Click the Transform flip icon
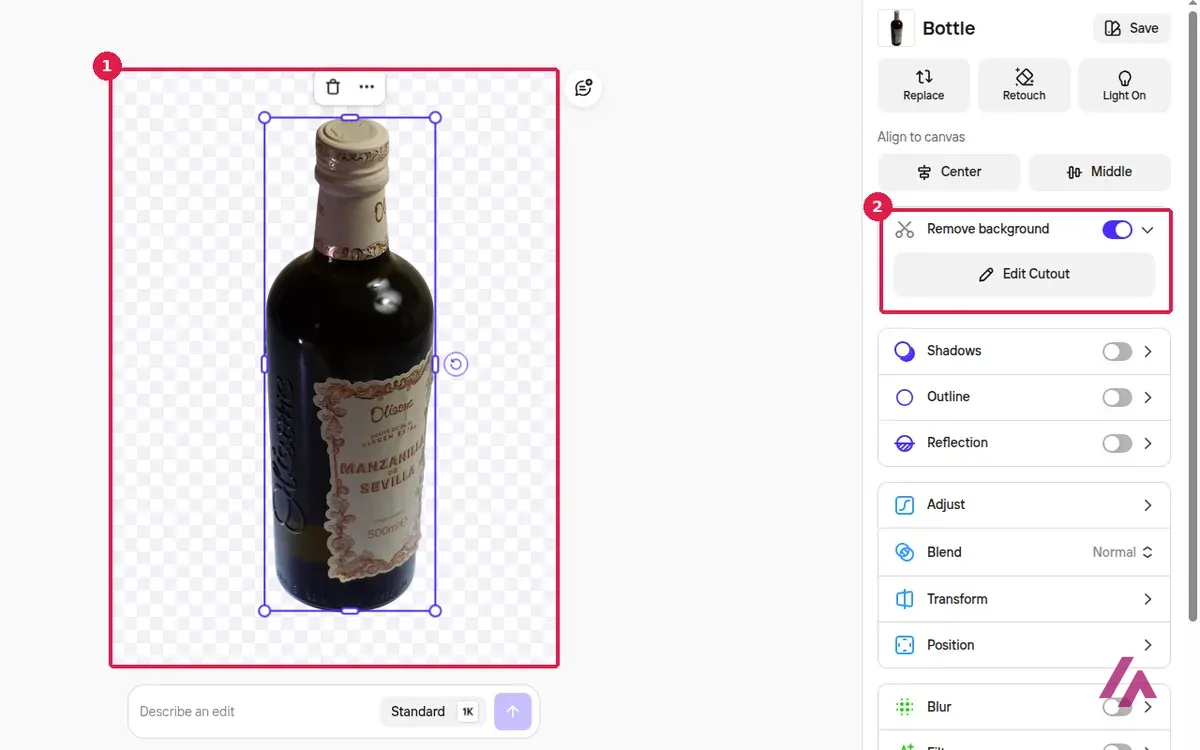The height and width of the screenshot is (750, 1200). point(905,599)
